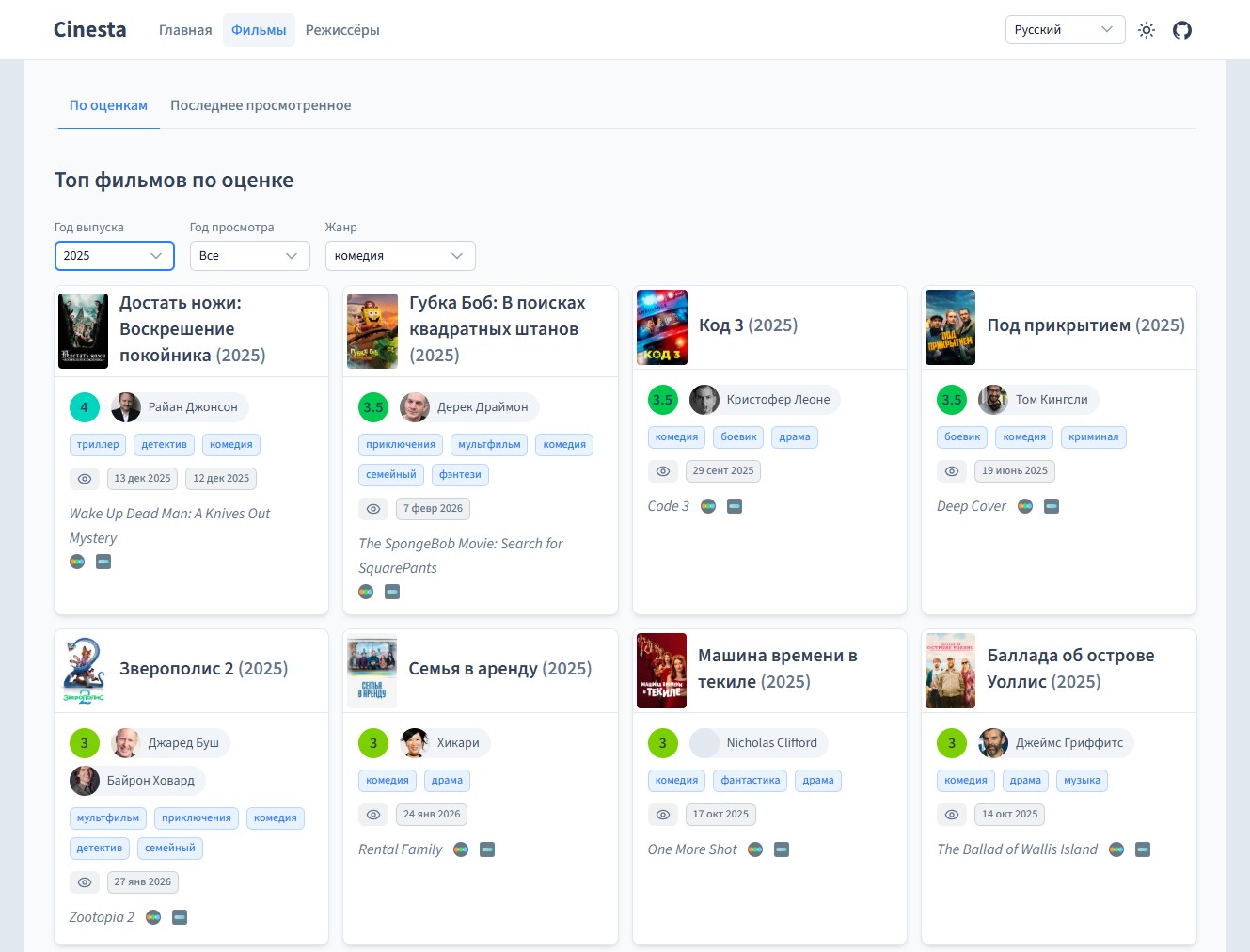Open director Джеймс Гриффитс
Image resolution: width=1250 pixels, height=952 pixels.
point(1056,743)
